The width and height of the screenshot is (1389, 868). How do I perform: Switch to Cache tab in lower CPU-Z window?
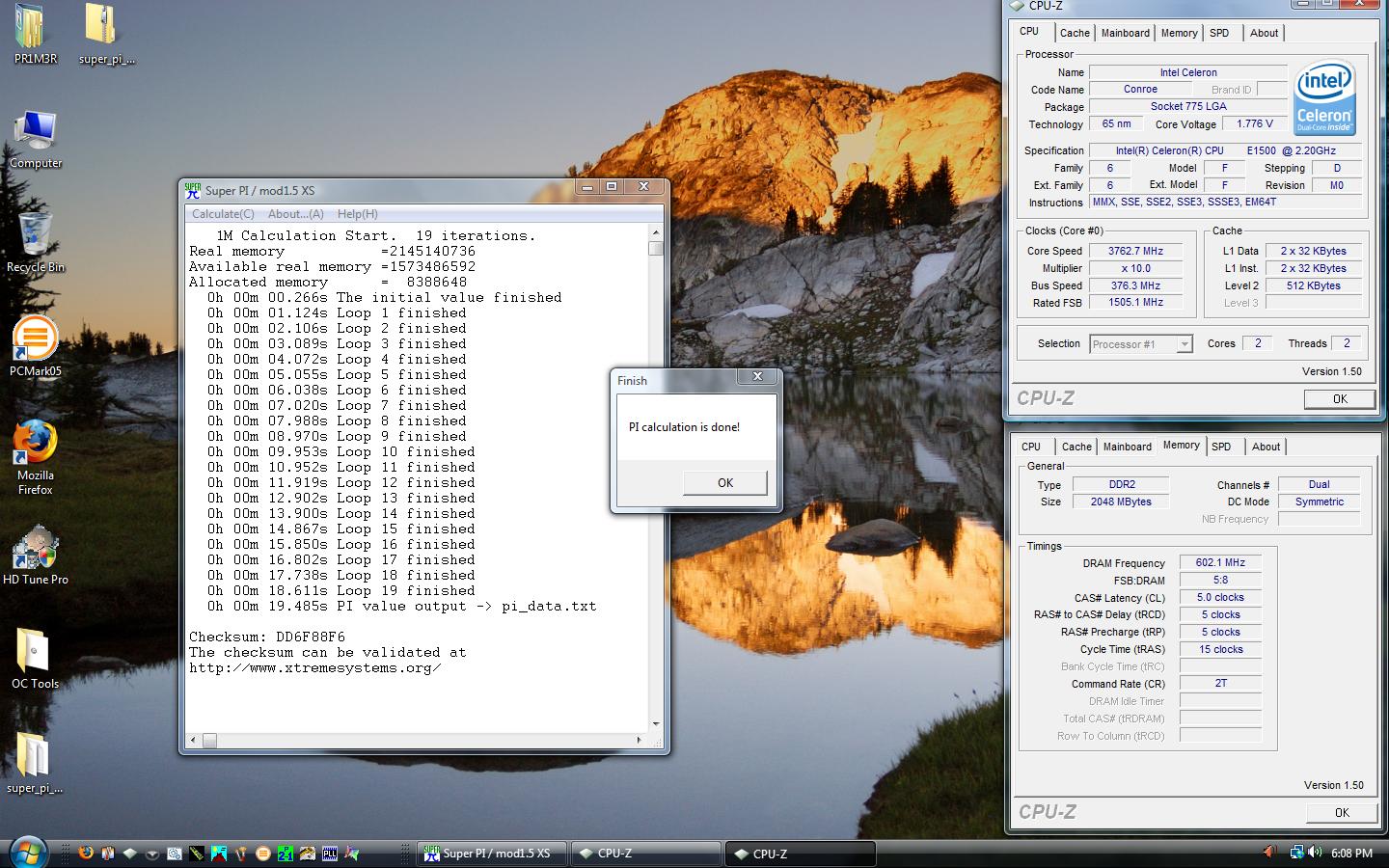click(x=1076, y=447)
